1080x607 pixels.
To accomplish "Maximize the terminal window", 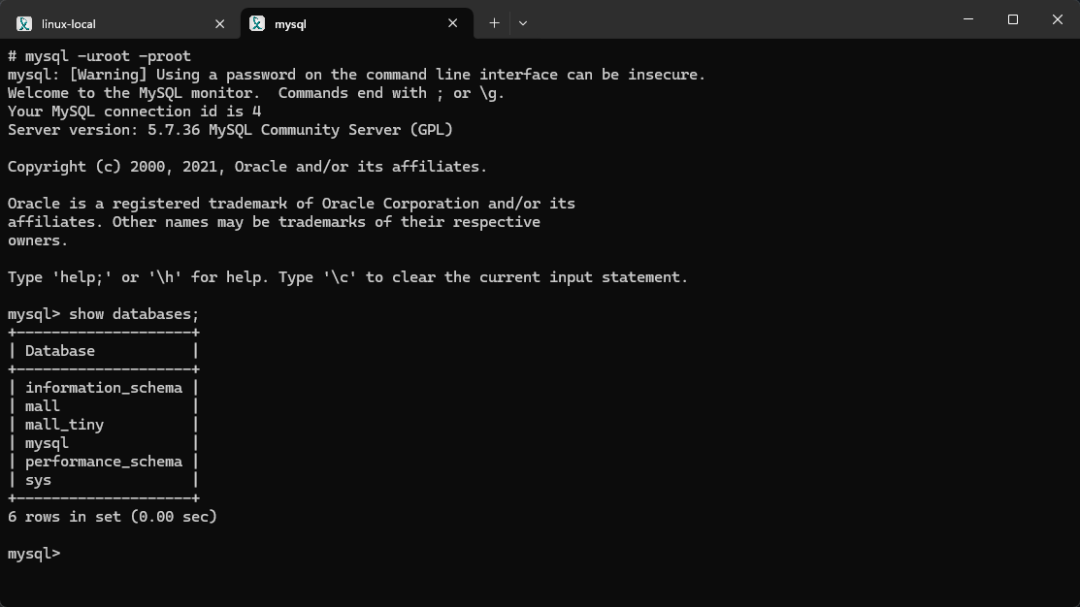I will coord(1012,19).
